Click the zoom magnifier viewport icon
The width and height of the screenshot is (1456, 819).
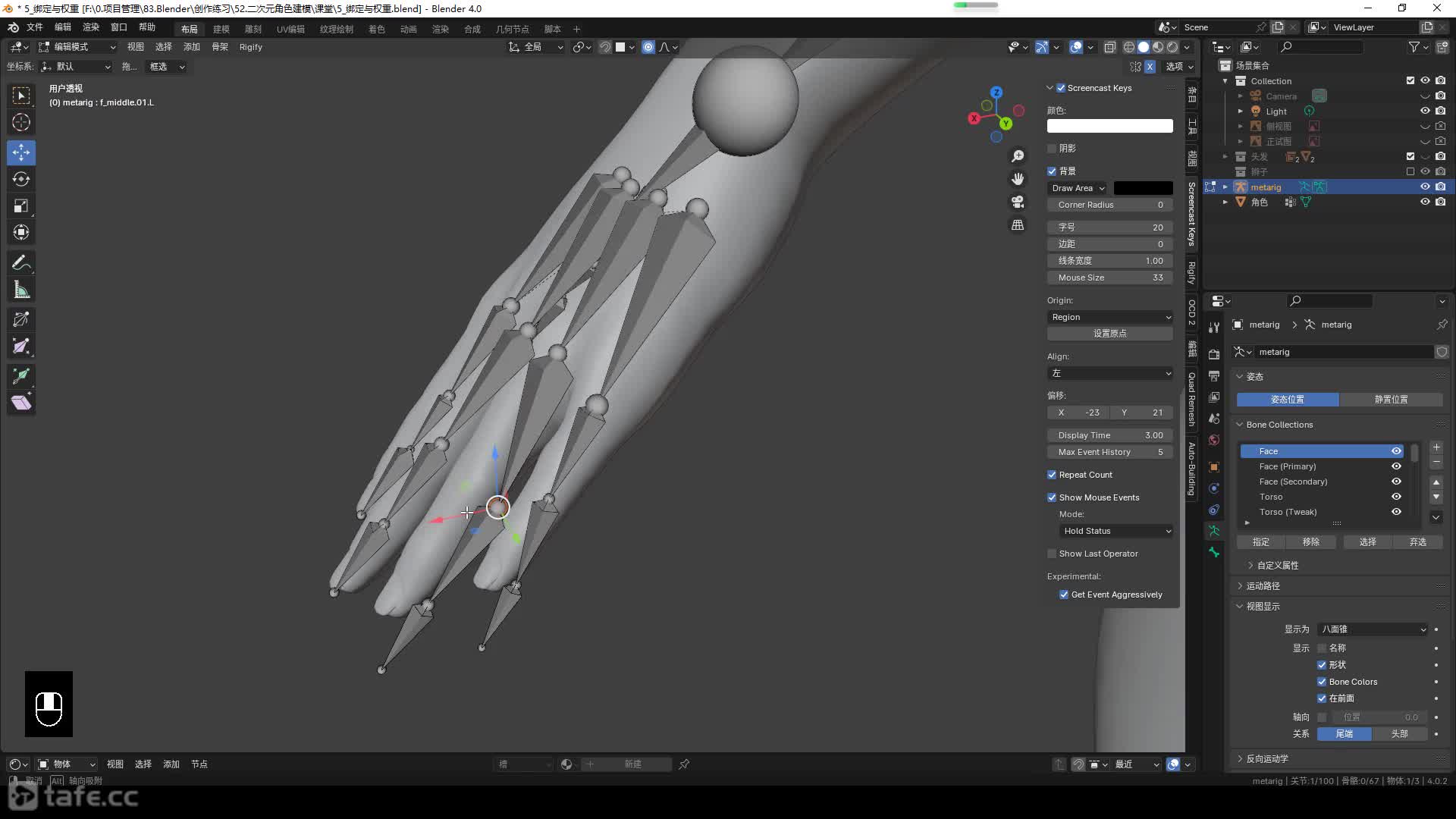[x=1018, y=156]
